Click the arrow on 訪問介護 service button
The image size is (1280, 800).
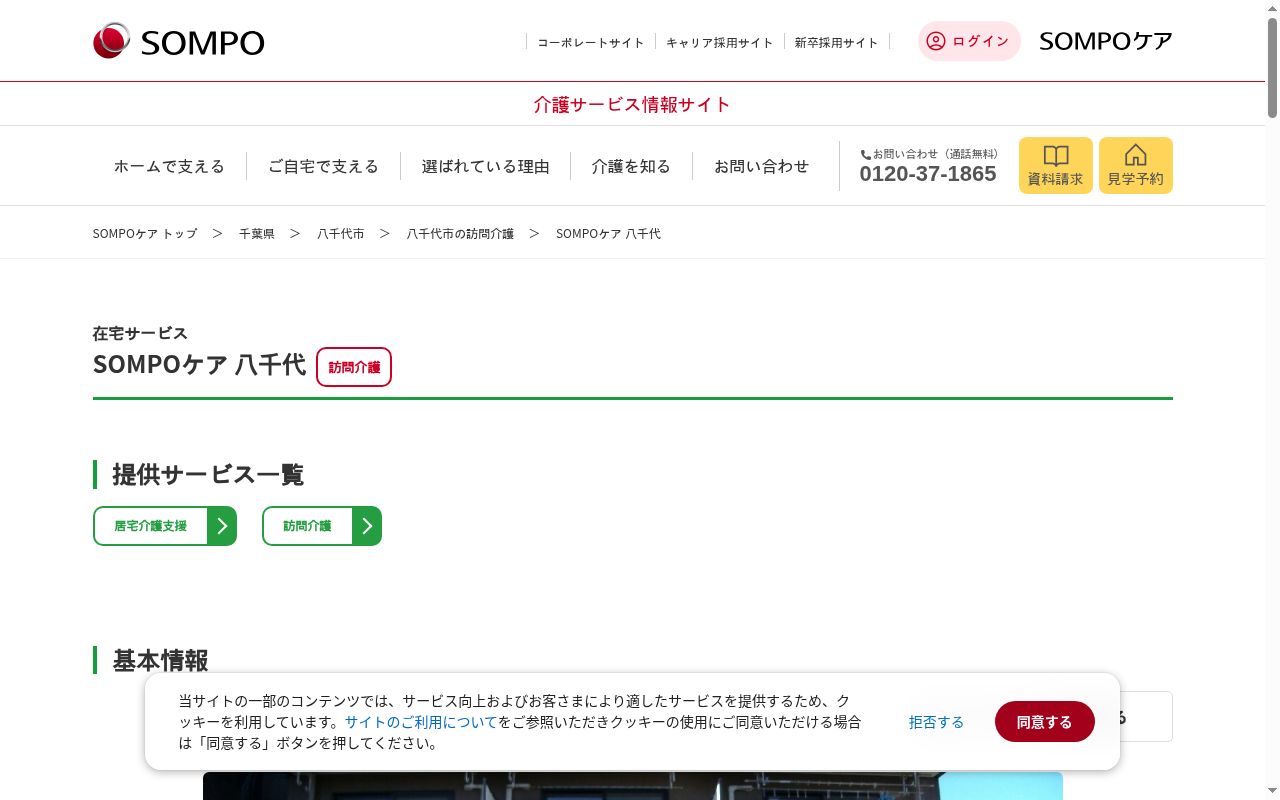367,526
